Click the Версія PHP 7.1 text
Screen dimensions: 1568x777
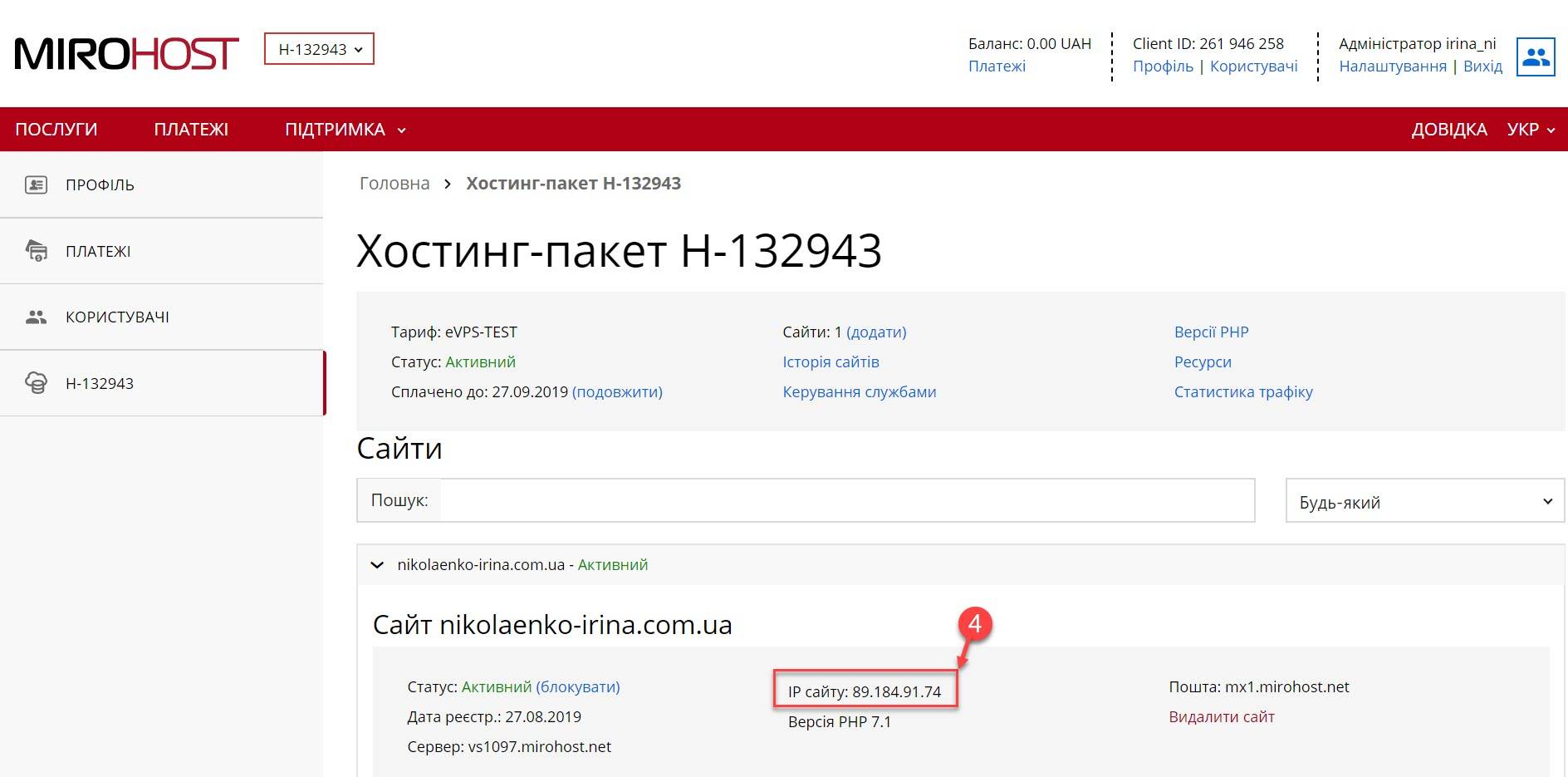click(x=840, y=722)
